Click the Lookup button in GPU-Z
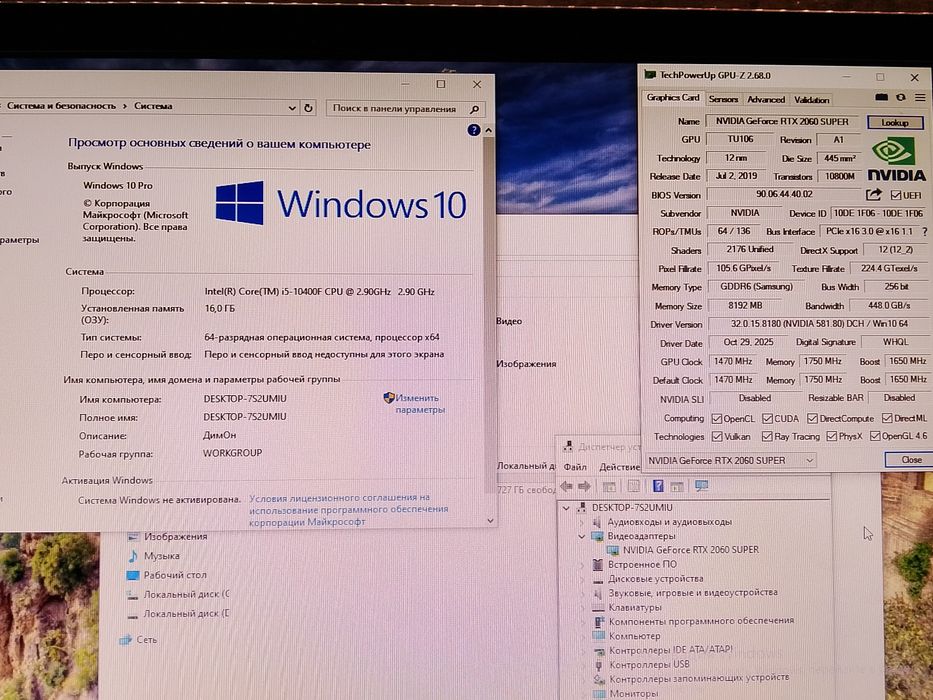Image resolution: width=933 pixels, height=700 pixels. (895, 123)
